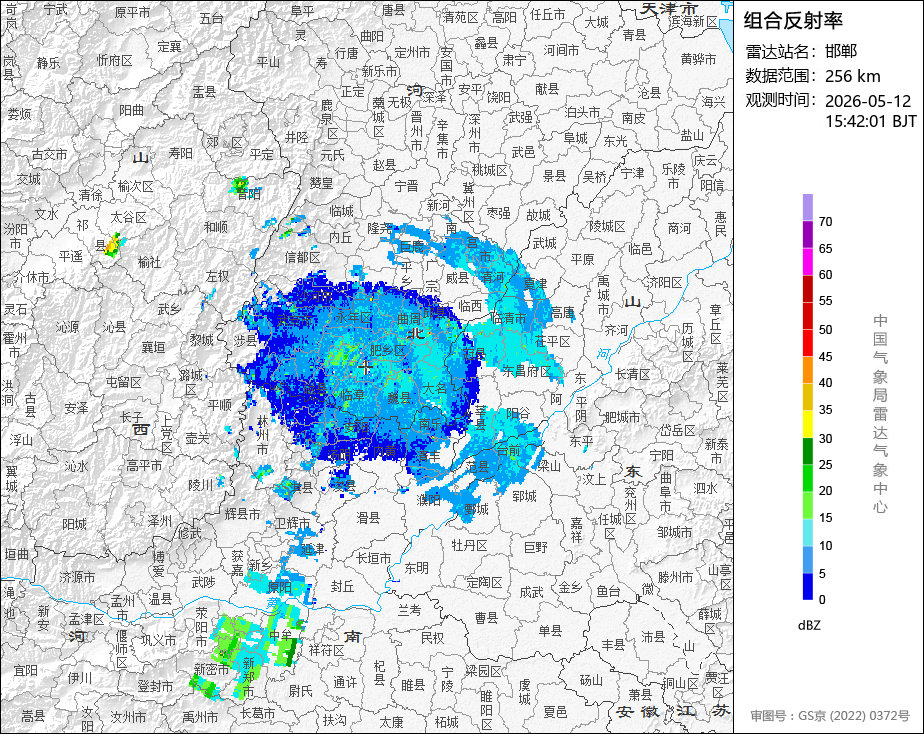Viewport: 924px width, 734px height.
Task: Select the gold 35–40 dBZ legend swatch
Action: point(807,397)
